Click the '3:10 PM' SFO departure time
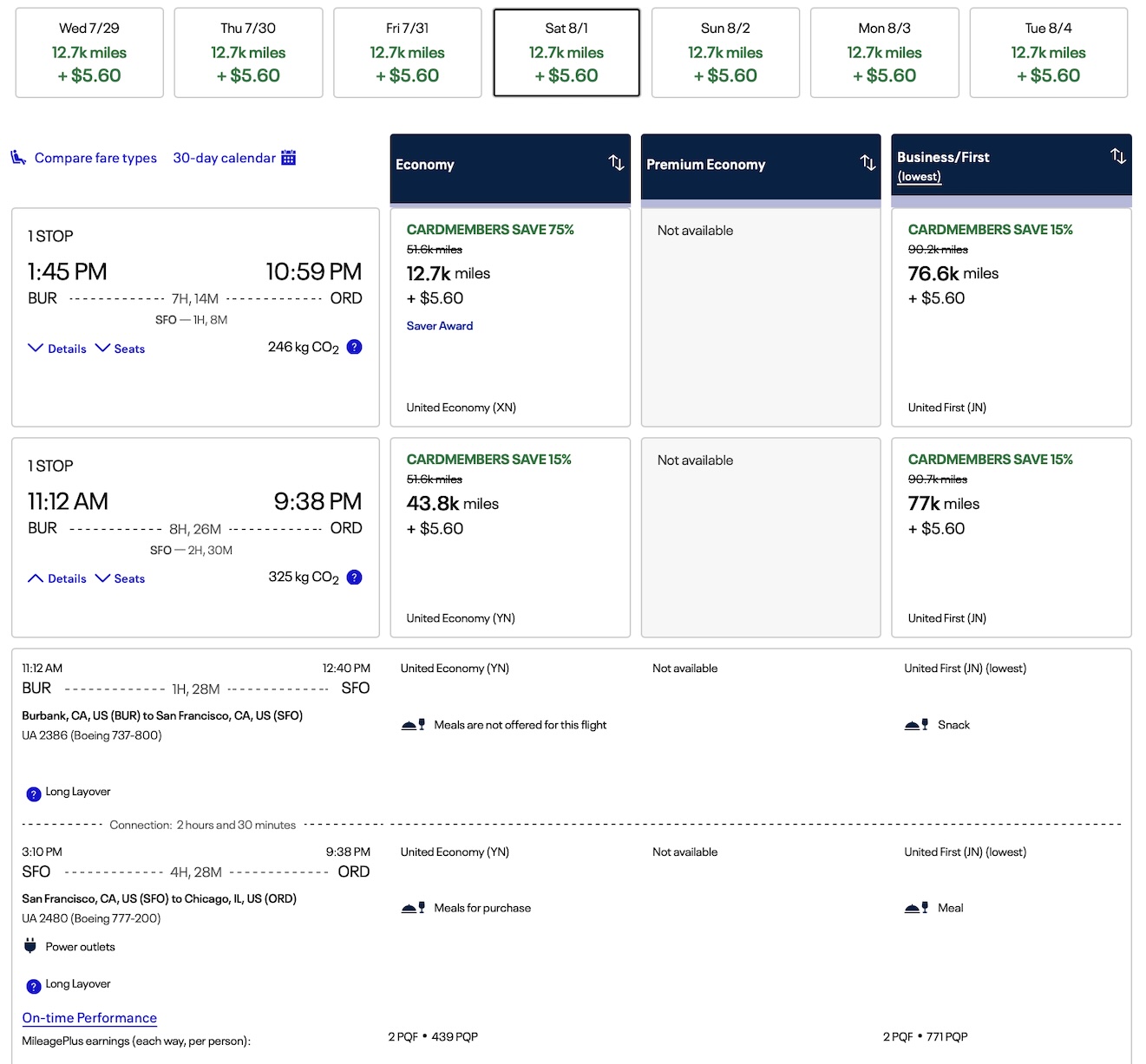This screenshot has height=1064, width=1146. [x=43, y=852]
